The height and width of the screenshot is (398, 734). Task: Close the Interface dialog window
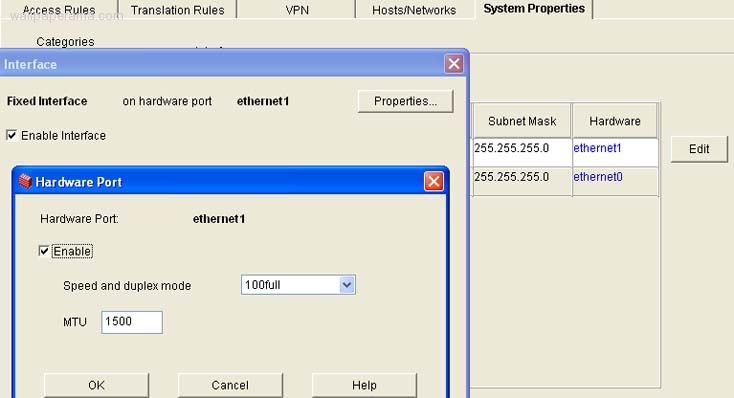[x=454, y=64]
